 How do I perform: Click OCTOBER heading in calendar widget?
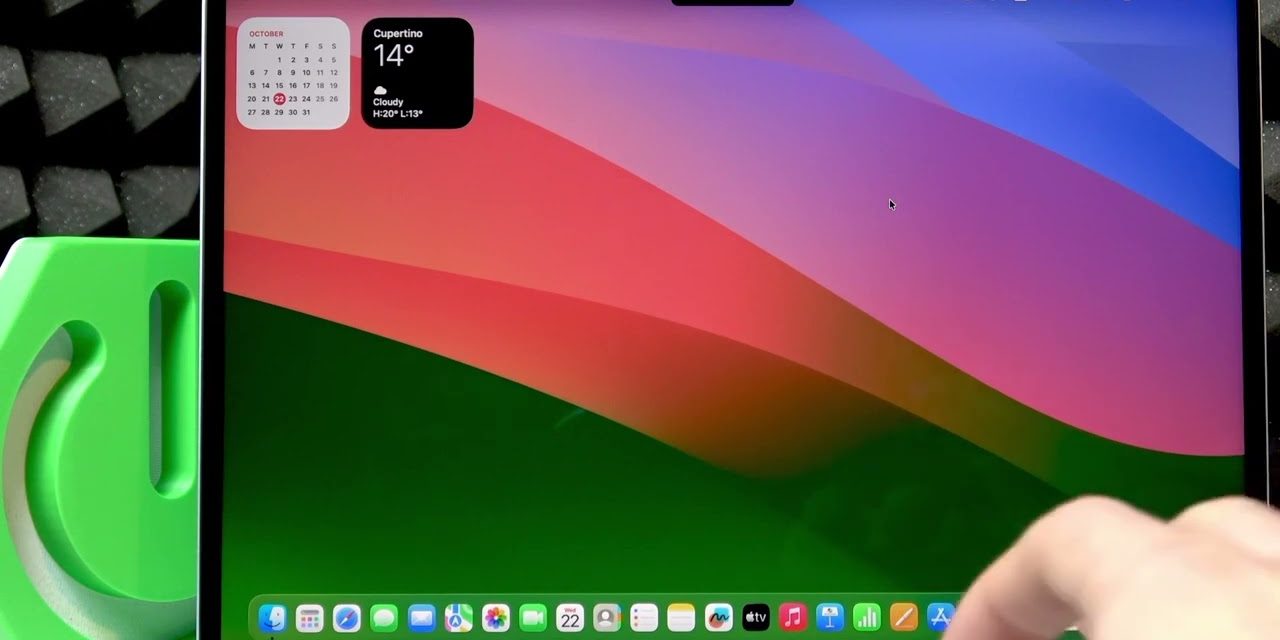[x=266, y=34]
